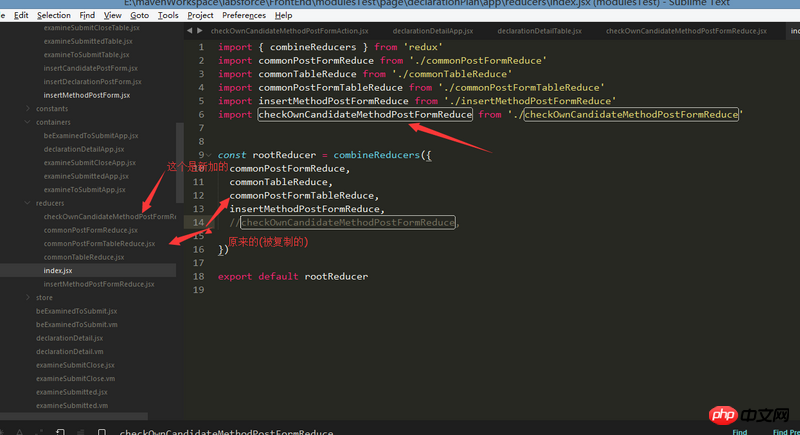Expand the constants folder
Image resolution: width=800 pixels, height=435 pixels.
tap(28, 108)
